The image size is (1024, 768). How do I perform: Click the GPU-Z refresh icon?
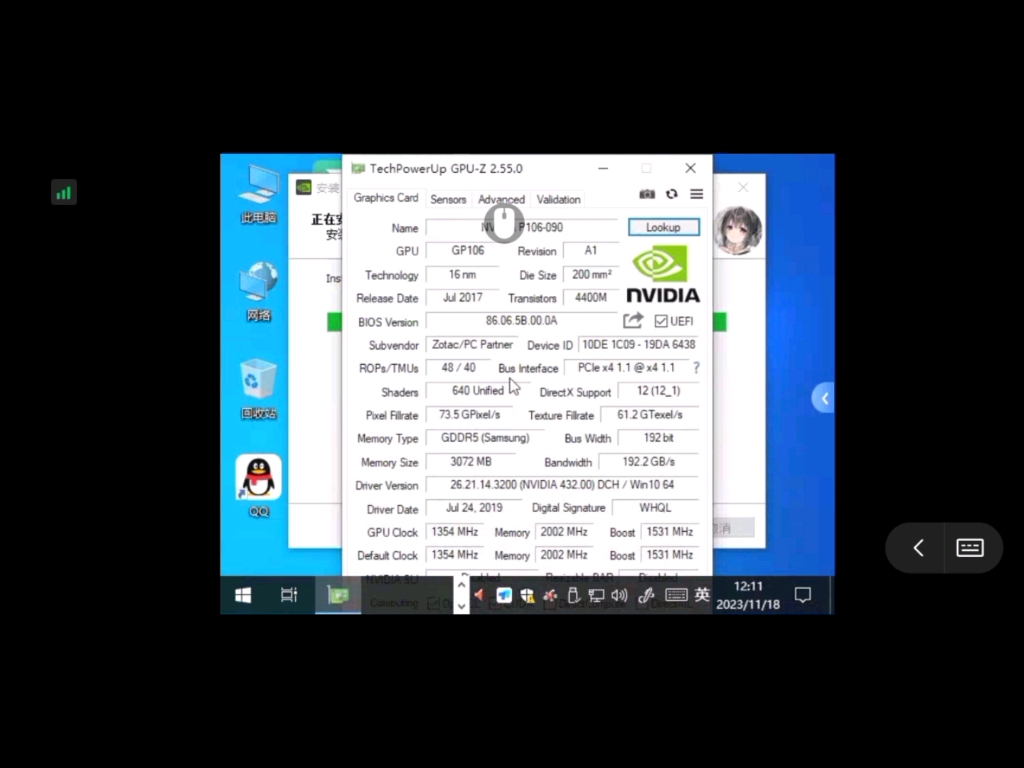click(671, 194)
